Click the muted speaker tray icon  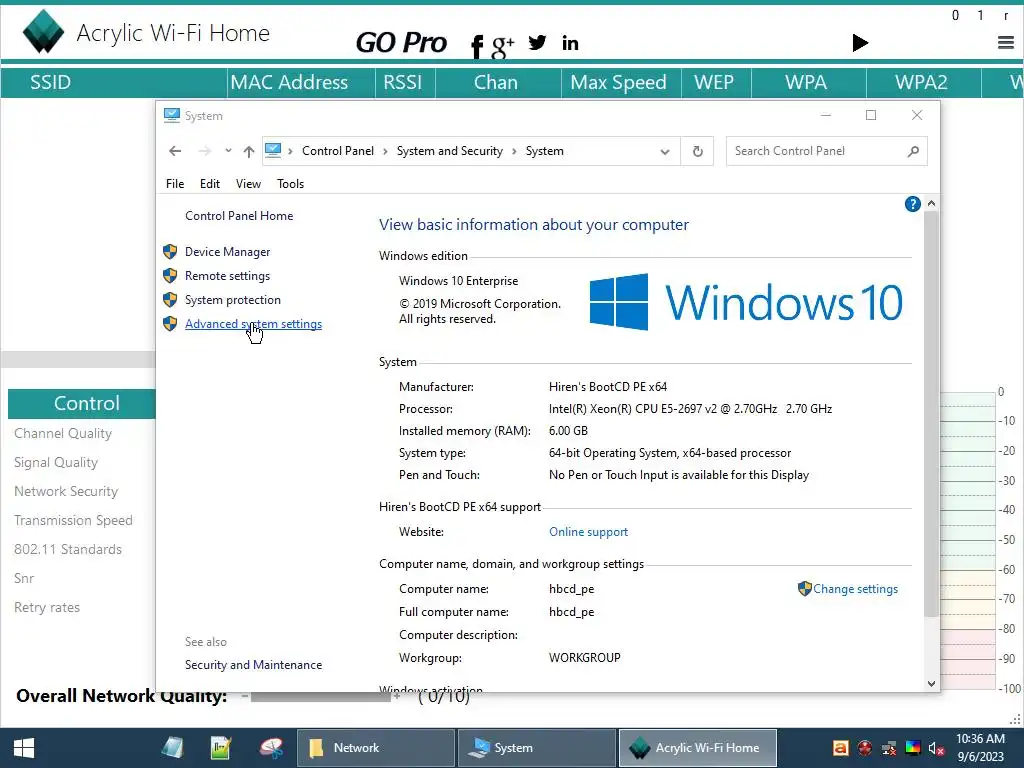(936, 748)
